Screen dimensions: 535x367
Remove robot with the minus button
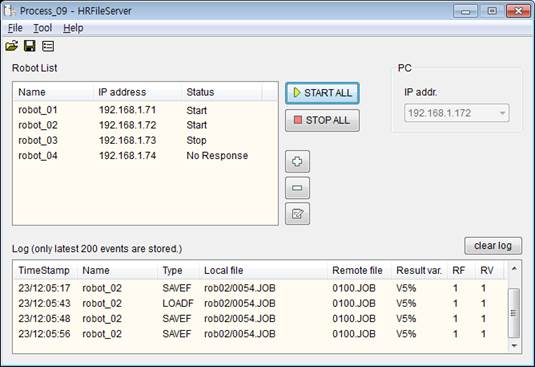coord(297,188)
